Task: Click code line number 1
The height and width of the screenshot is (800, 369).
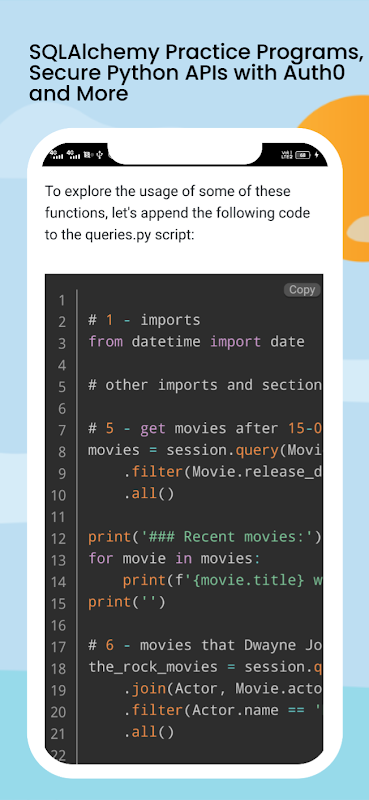Action: tap(62, 300)
